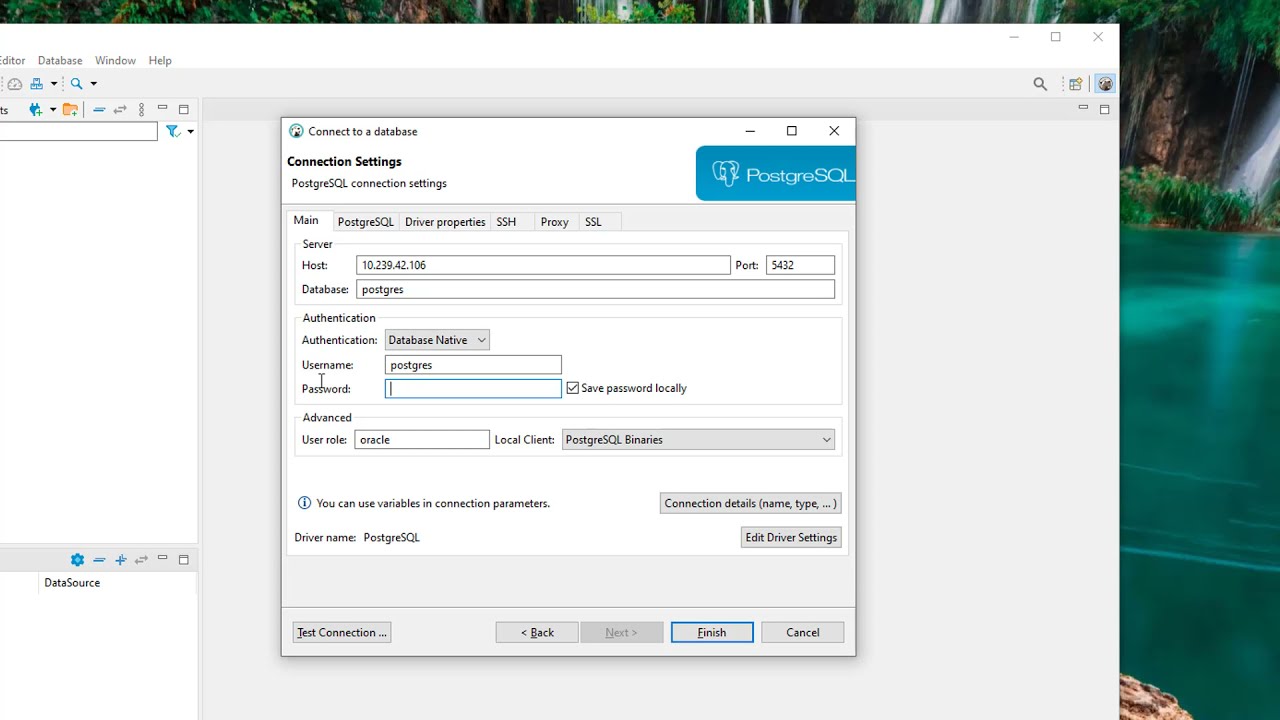Open the filter funnel dropdown arrow
The width and height of the screenshot is (1280, 720).
click(x=190, y=132)
